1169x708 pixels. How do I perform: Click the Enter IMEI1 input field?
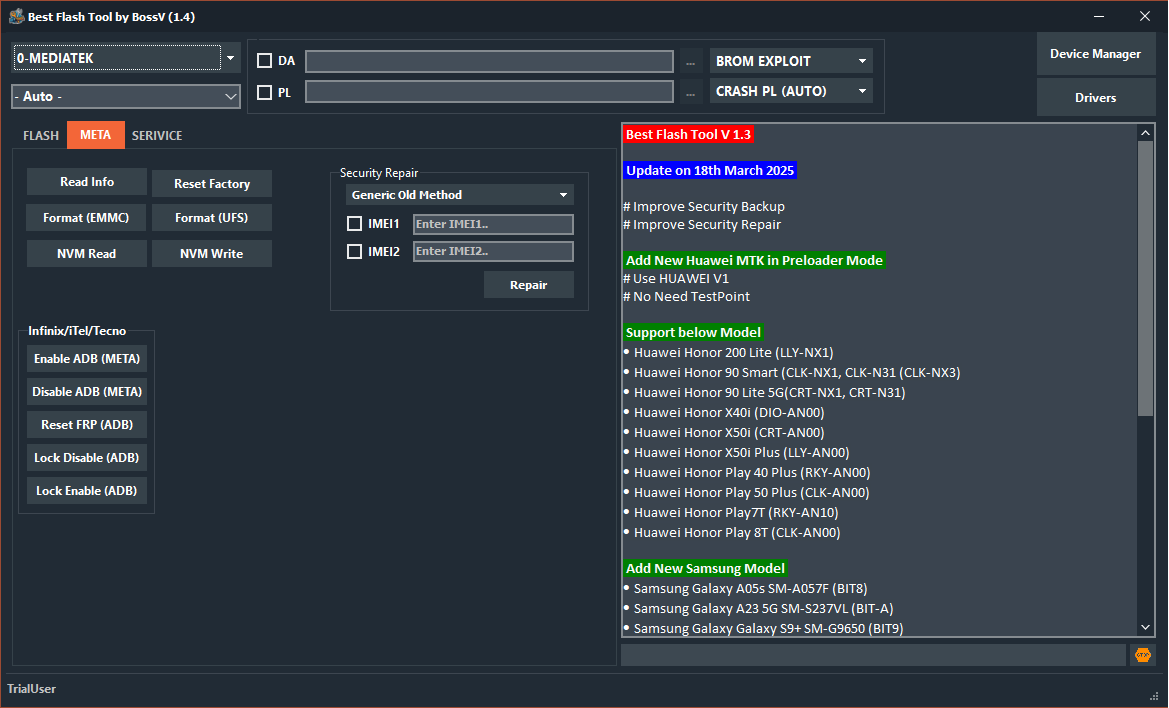point(494,224)
